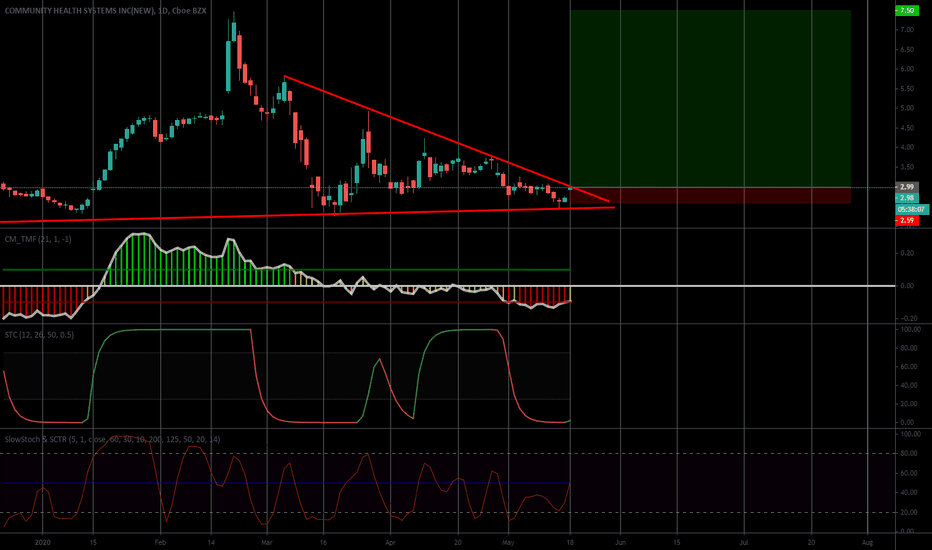932x550 pixels.
Task: Click the 100.00 mark on STC scale
Action: (911, 329)
